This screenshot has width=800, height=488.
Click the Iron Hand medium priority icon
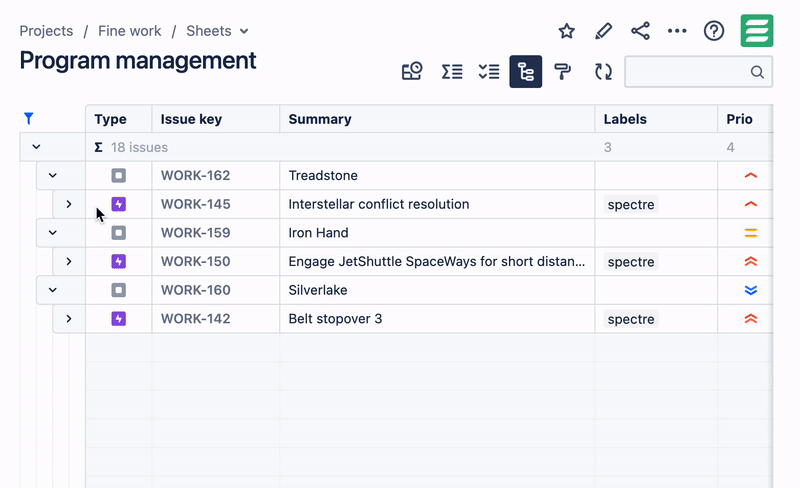(751, 233)
